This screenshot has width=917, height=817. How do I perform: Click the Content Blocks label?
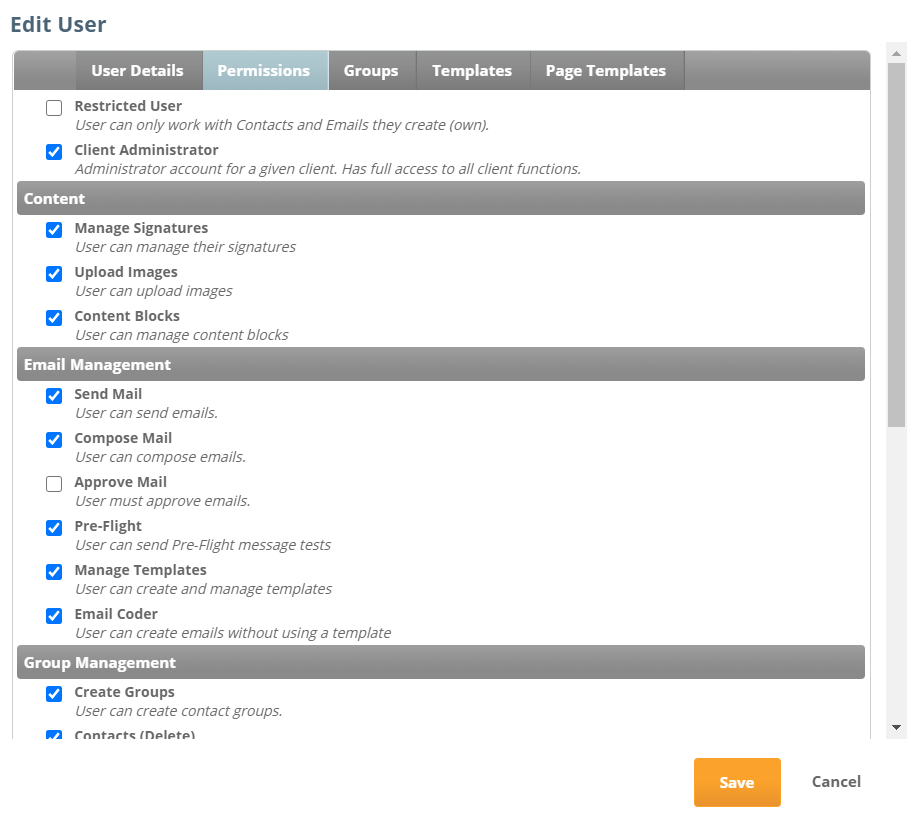click(127, 316)
